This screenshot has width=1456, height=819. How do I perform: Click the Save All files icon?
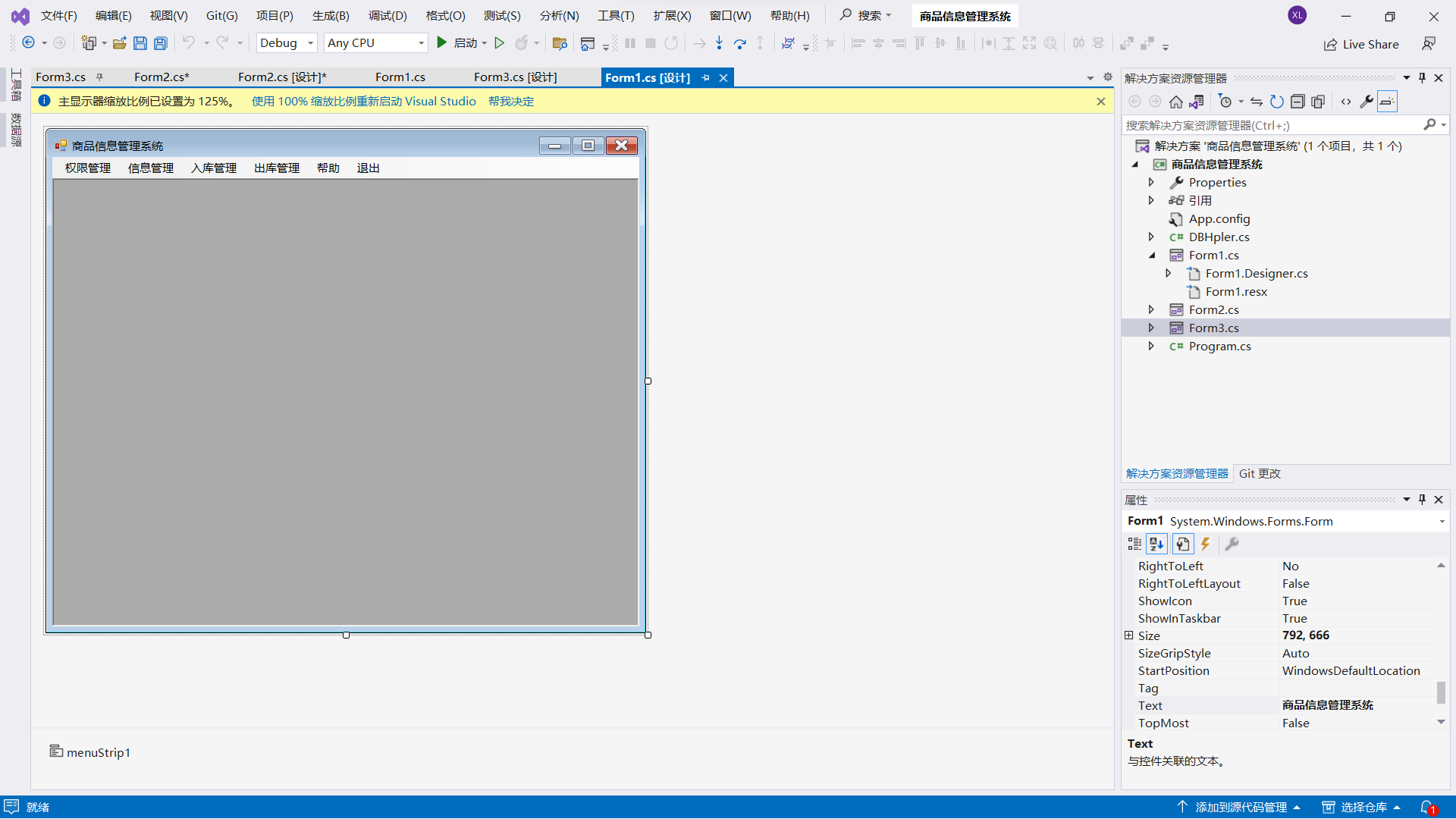(x=161, y=43)
